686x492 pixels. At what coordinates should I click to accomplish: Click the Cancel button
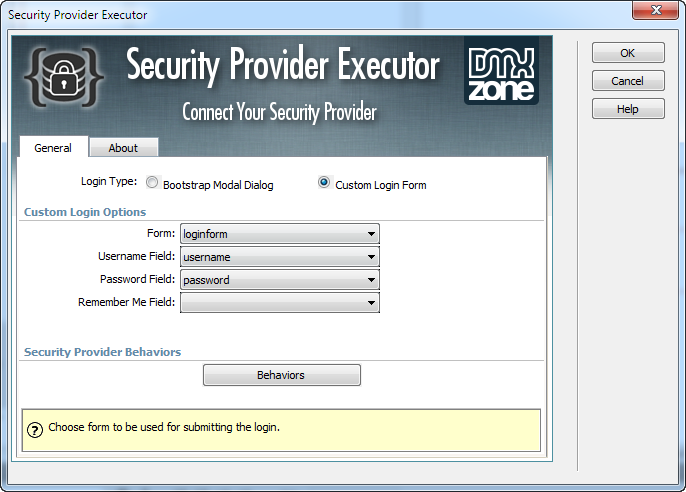point(628,81)
